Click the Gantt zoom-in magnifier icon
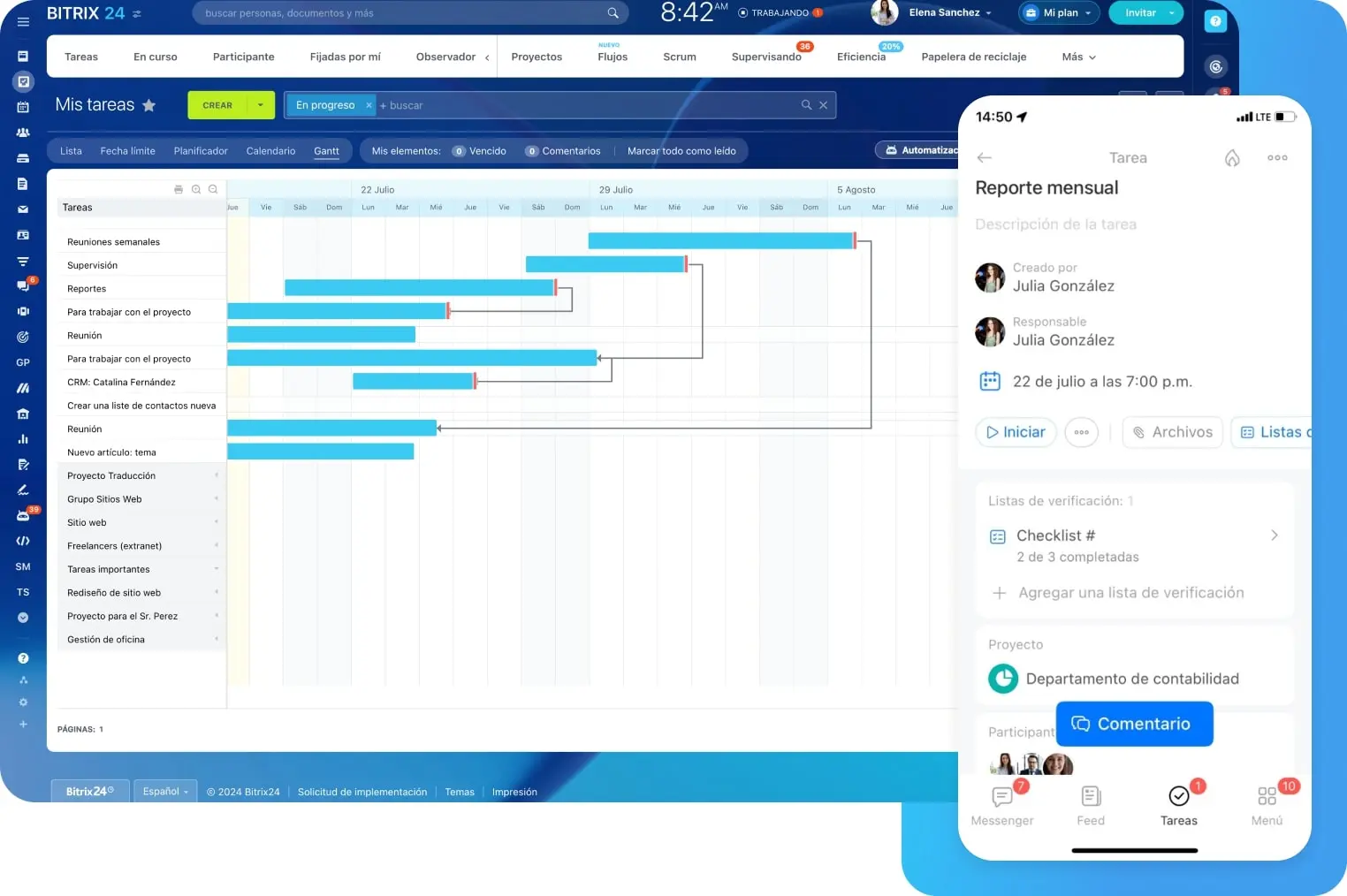Screen dimensions: 1347x896 (x=196, y=189)
